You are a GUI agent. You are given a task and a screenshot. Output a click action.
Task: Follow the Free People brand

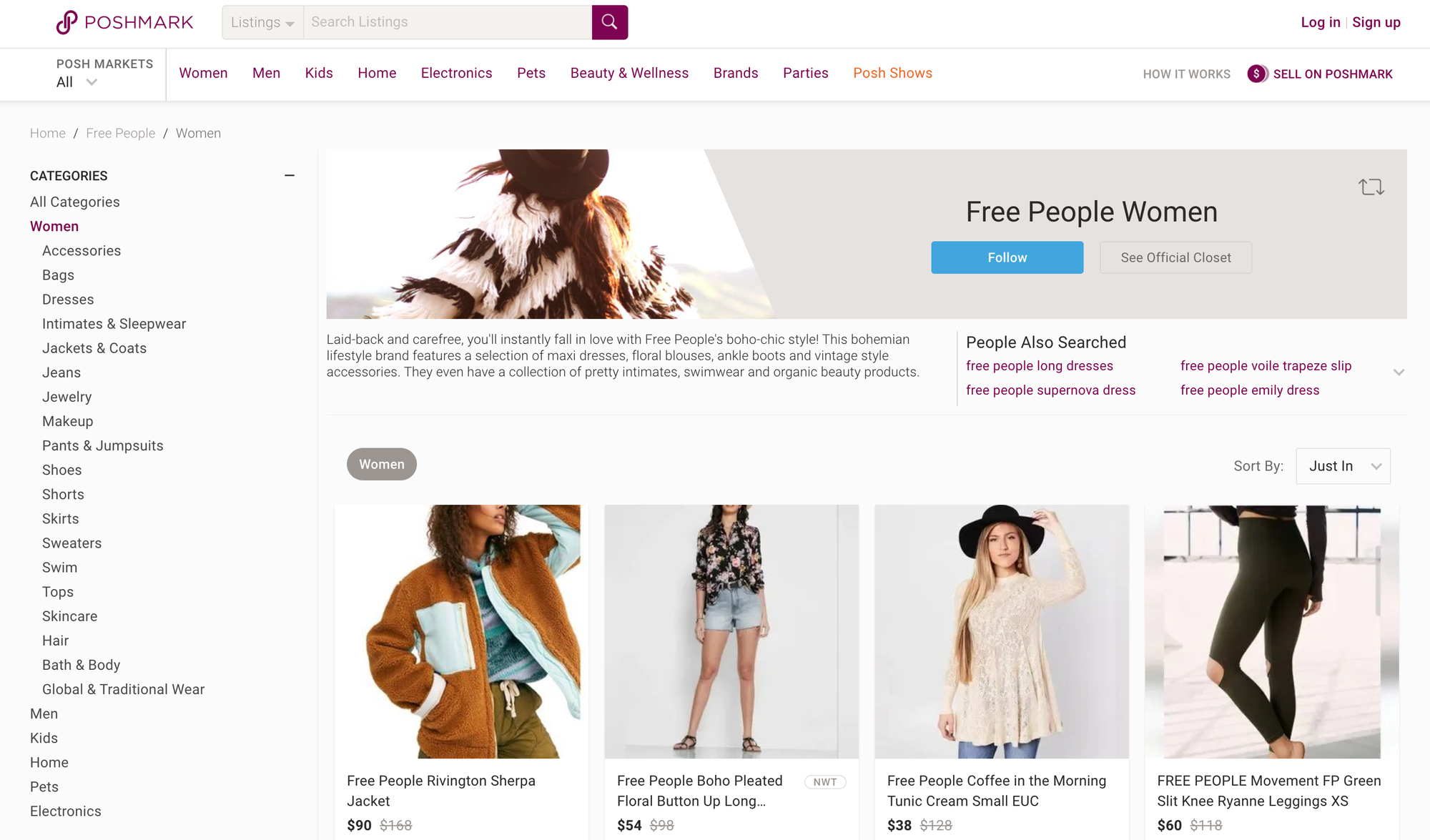click(x=1007, y=257)
